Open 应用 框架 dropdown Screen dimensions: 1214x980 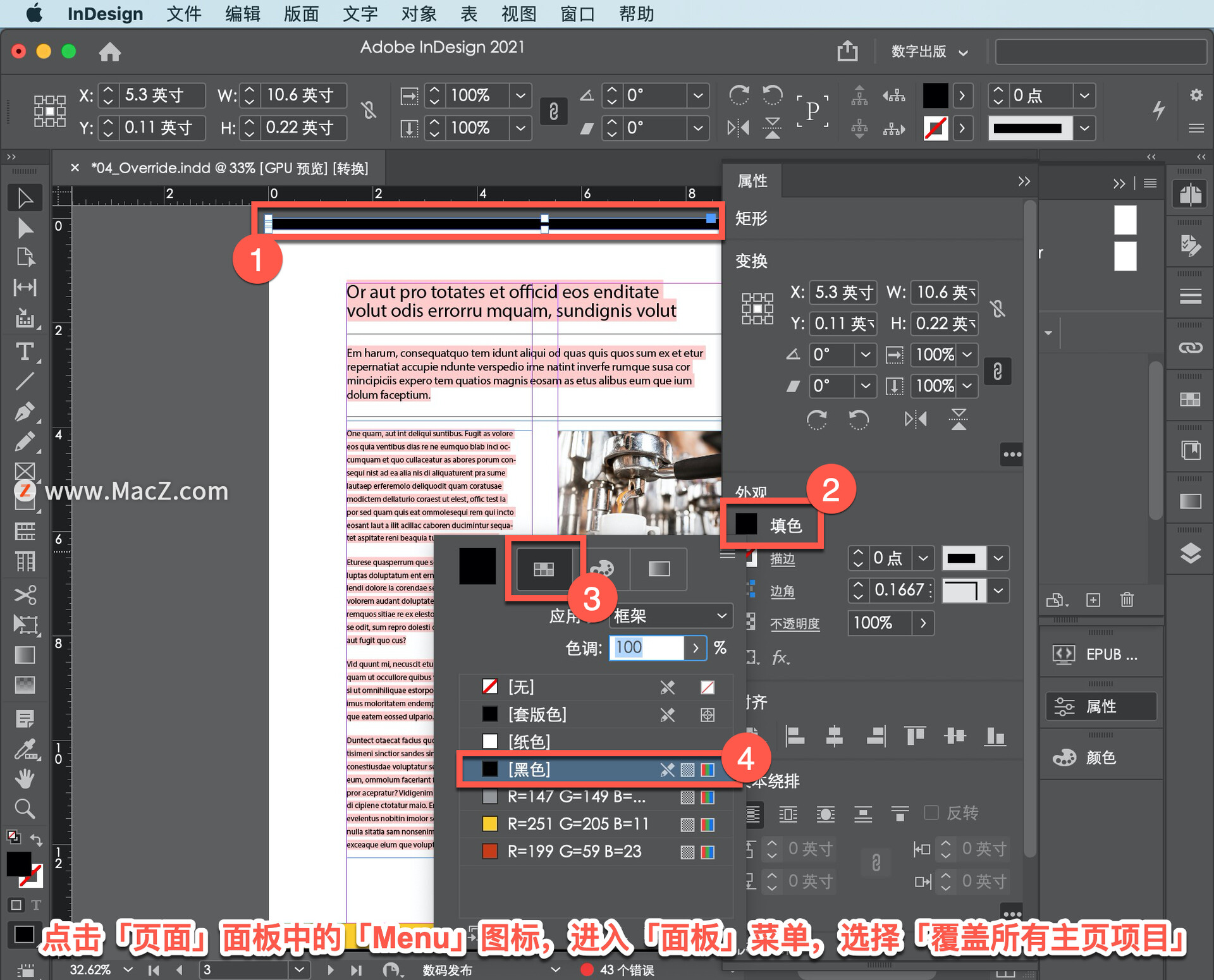[x=671, y=616]
